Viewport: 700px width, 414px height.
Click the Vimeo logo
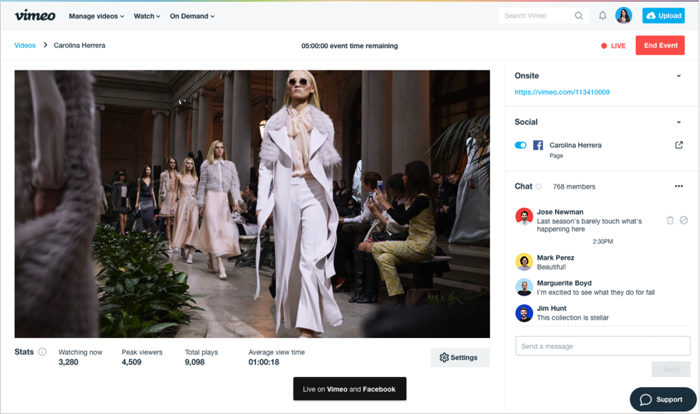35,16
